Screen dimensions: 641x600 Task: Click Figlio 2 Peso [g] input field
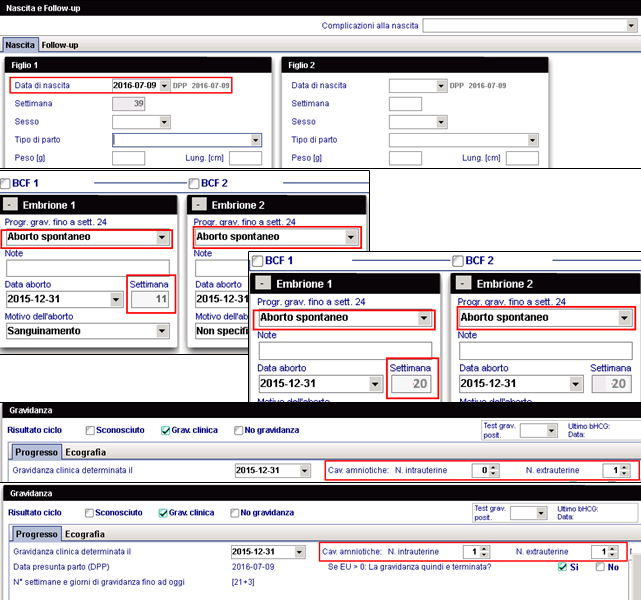[405, 158]
